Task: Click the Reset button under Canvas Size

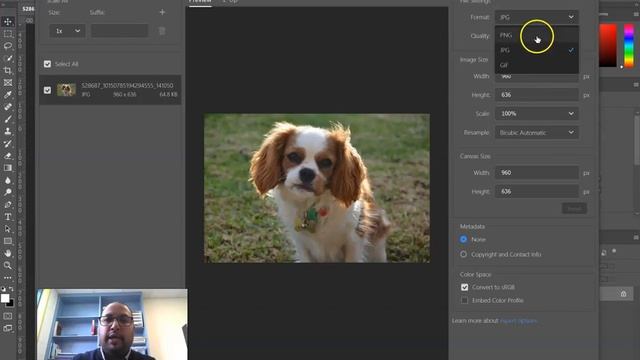Action: pos(574,208)
